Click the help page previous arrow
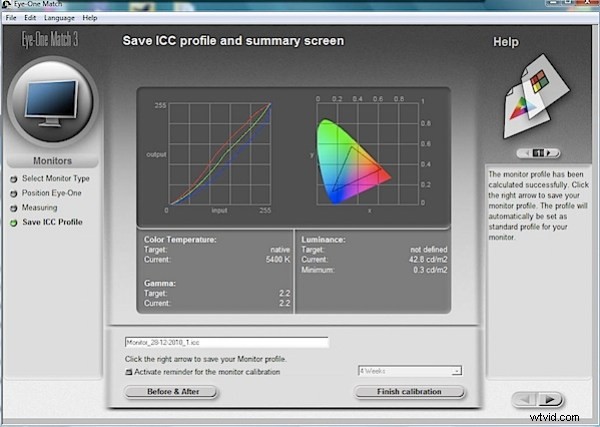600x427 pixels. (x=528, y=153)
